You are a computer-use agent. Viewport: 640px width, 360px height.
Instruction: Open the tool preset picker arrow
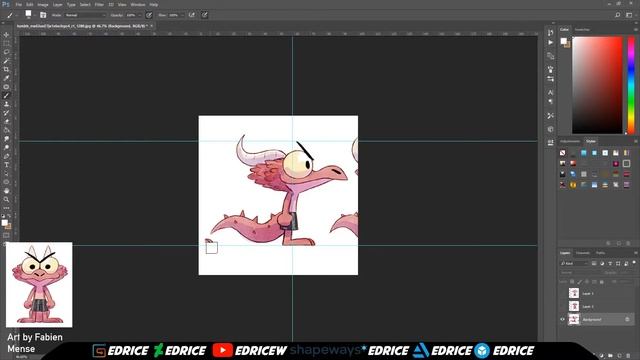point(17,15)
